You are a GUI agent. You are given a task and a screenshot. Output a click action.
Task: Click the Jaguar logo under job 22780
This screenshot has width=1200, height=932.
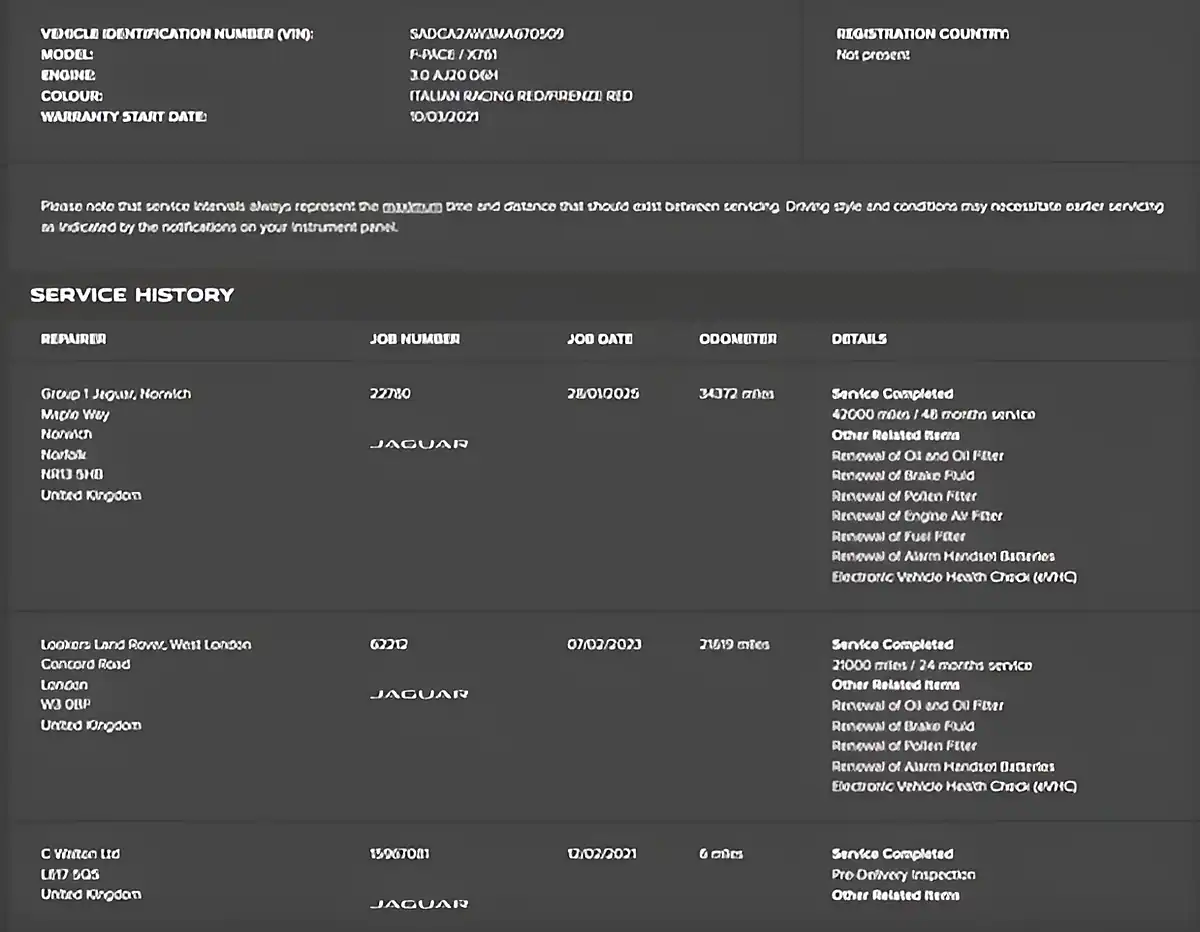[x=419, y=444]
